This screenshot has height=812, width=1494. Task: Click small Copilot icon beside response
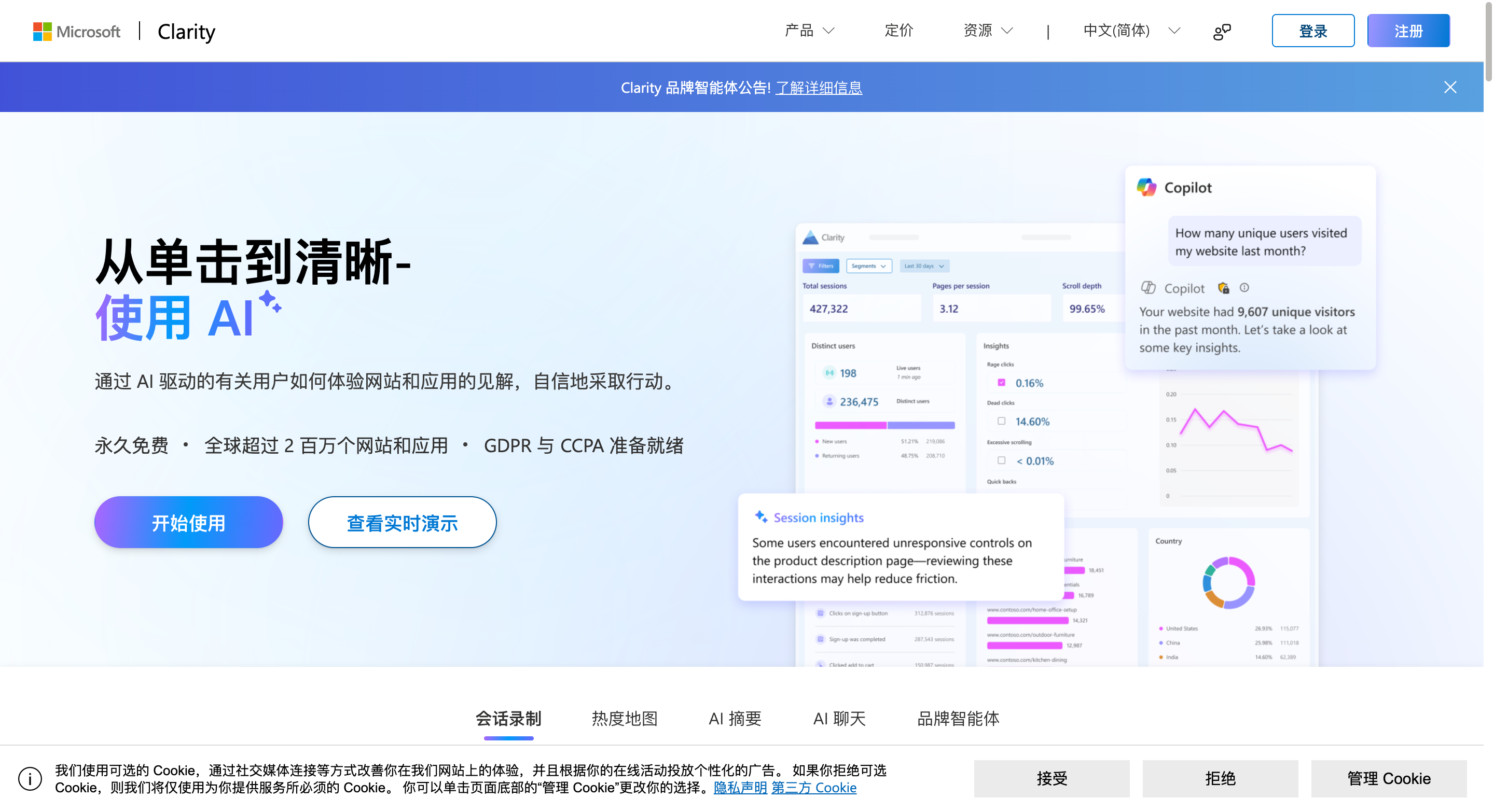(x=1148, y=287)
